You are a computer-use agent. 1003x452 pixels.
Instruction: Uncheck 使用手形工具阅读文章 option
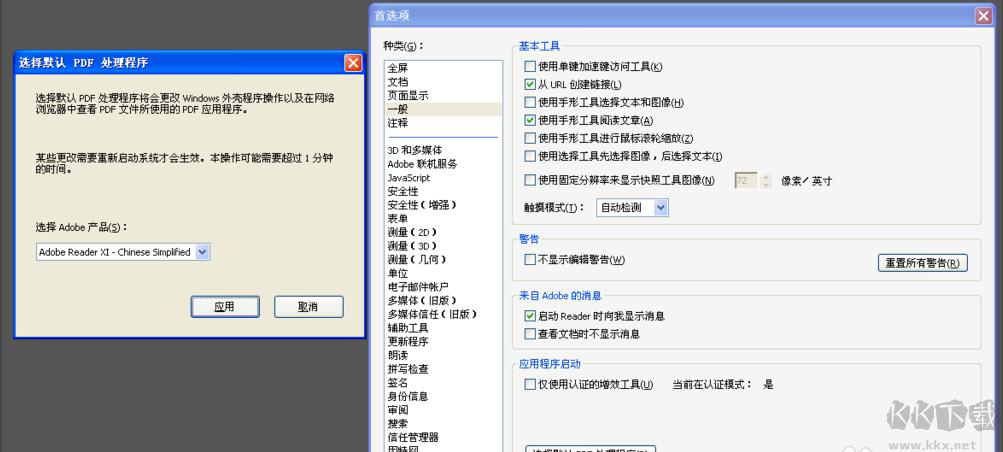(530, 120)
